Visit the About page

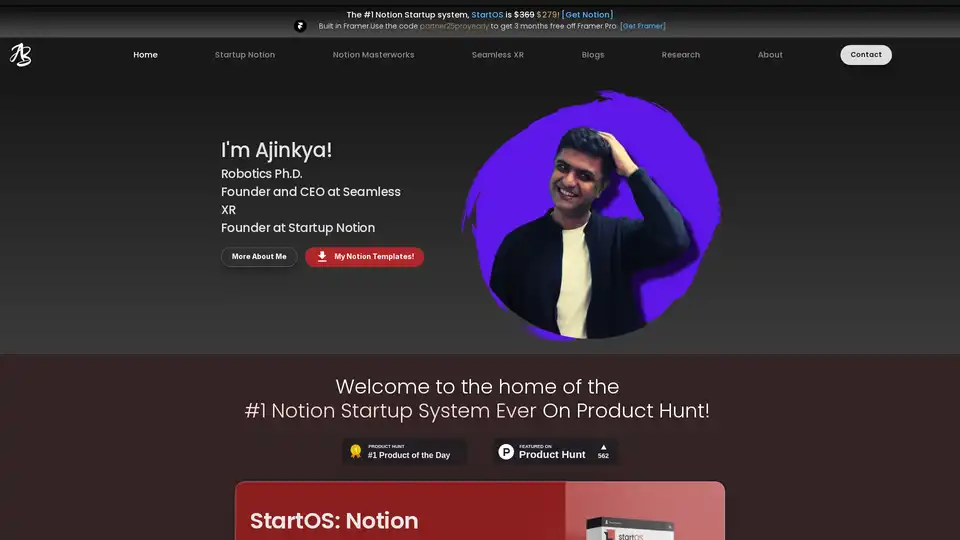[x=770, y=54]
